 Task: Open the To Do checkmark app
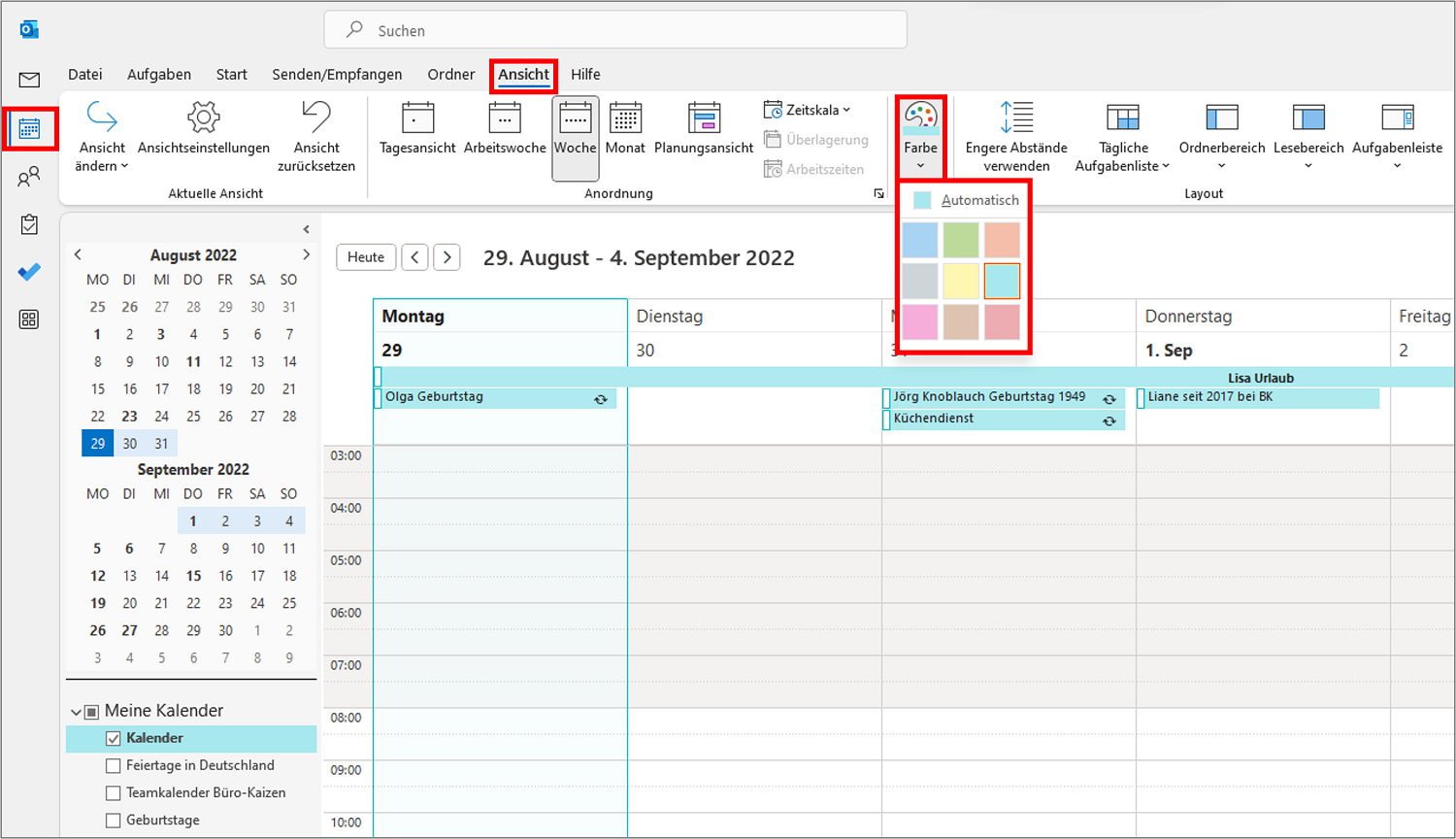[29, 273]
